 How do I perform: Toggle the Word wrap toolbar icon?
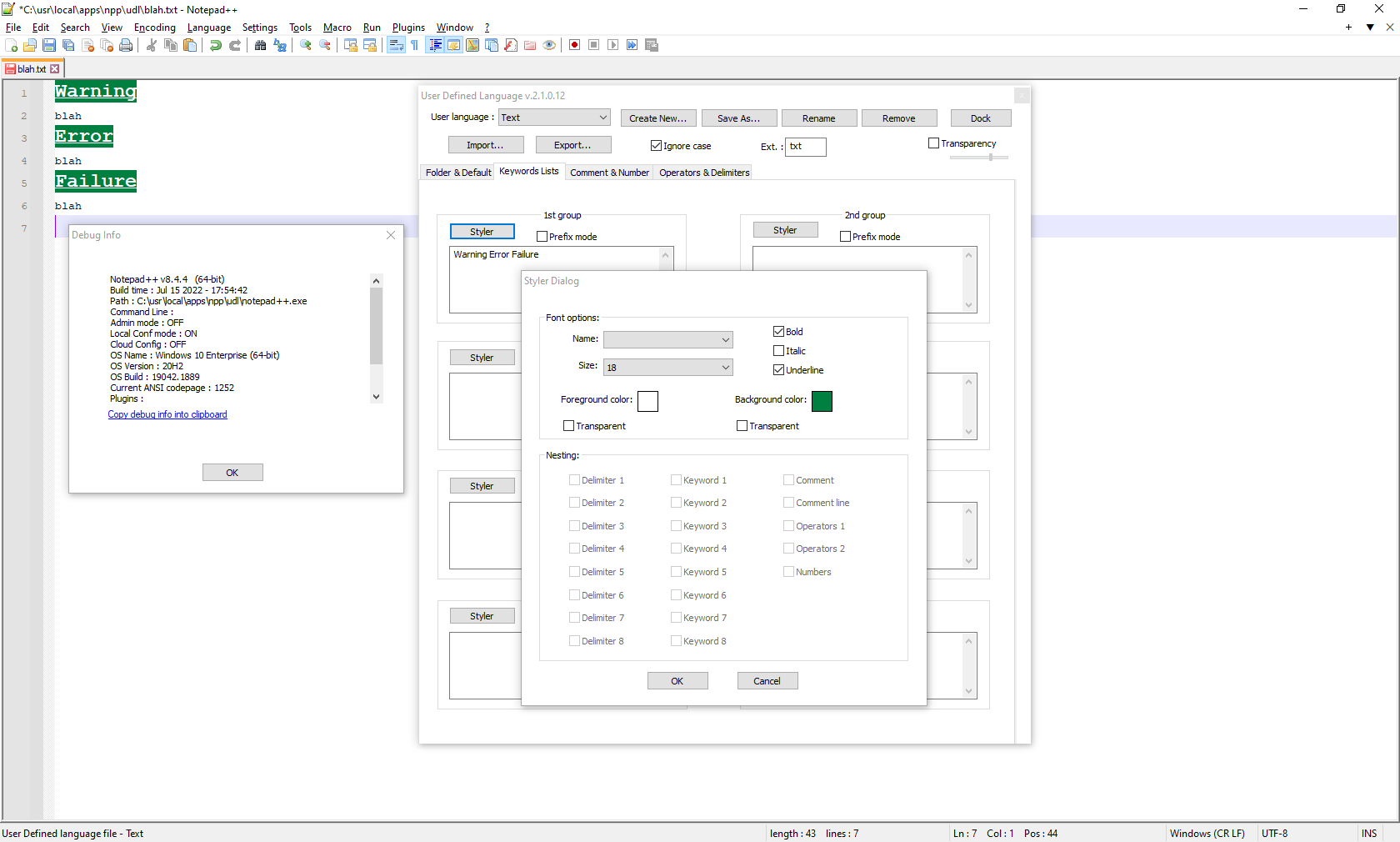coord(396,45)
